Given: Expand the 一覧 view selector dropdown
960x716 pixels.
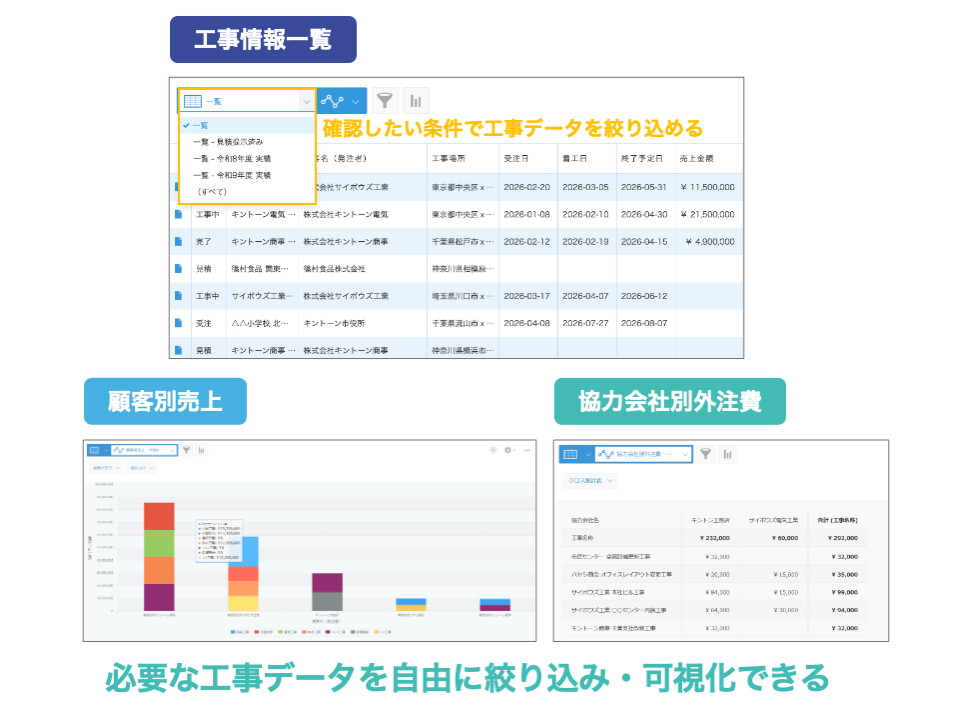Looking at the screenshot, I should click(x=306, y=101).
